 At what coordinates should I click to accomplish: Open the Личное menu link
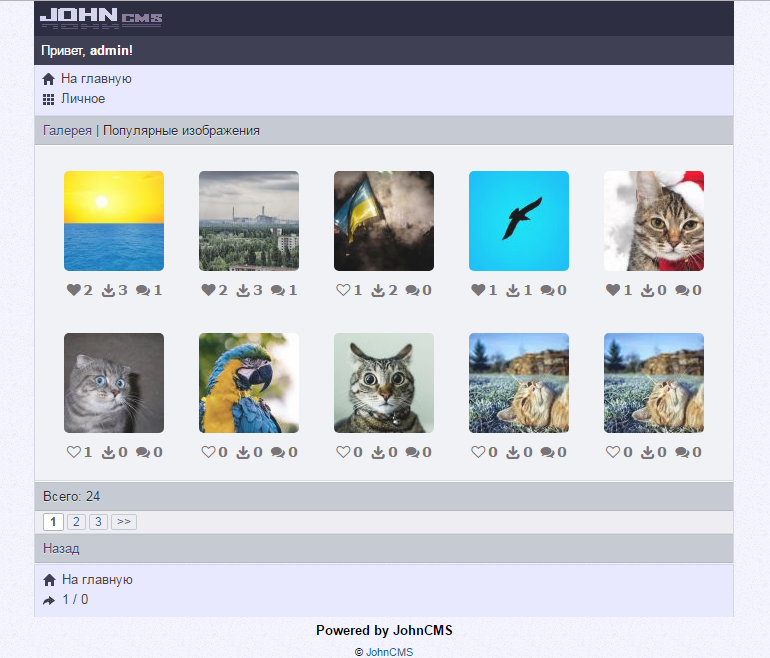[83, 99]
